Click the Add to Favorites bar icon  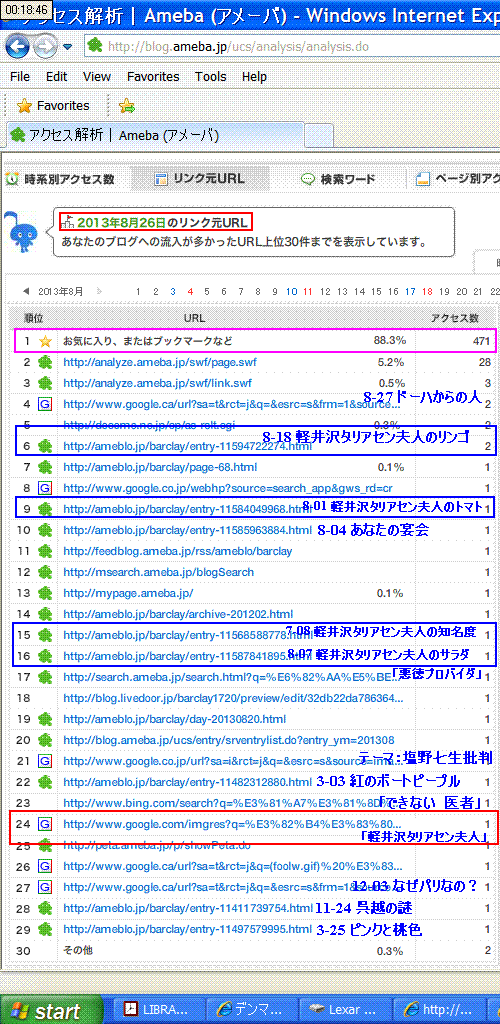coord(127,105)
